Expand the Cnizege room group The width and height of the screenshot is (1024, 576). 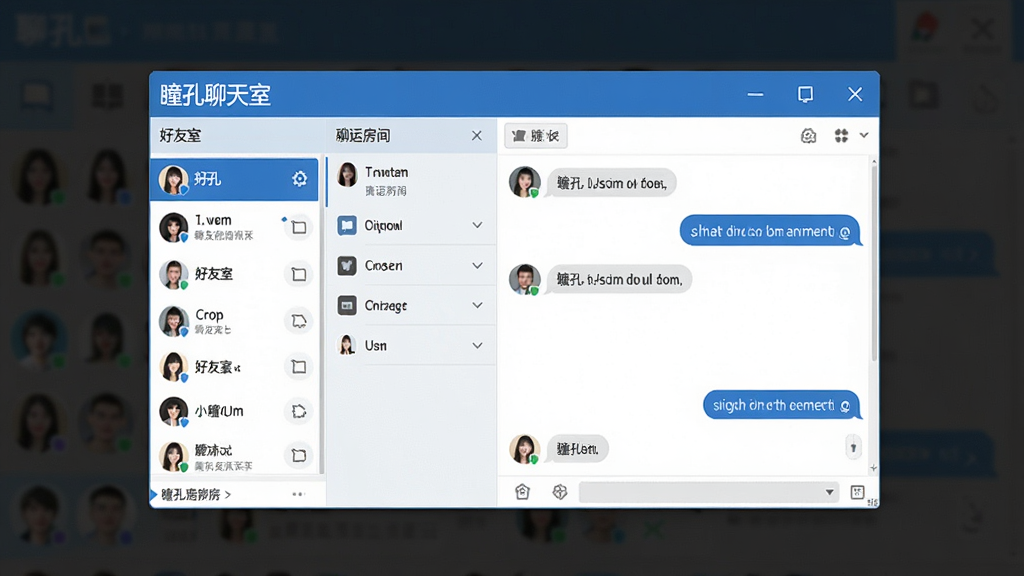pos(477,306)
